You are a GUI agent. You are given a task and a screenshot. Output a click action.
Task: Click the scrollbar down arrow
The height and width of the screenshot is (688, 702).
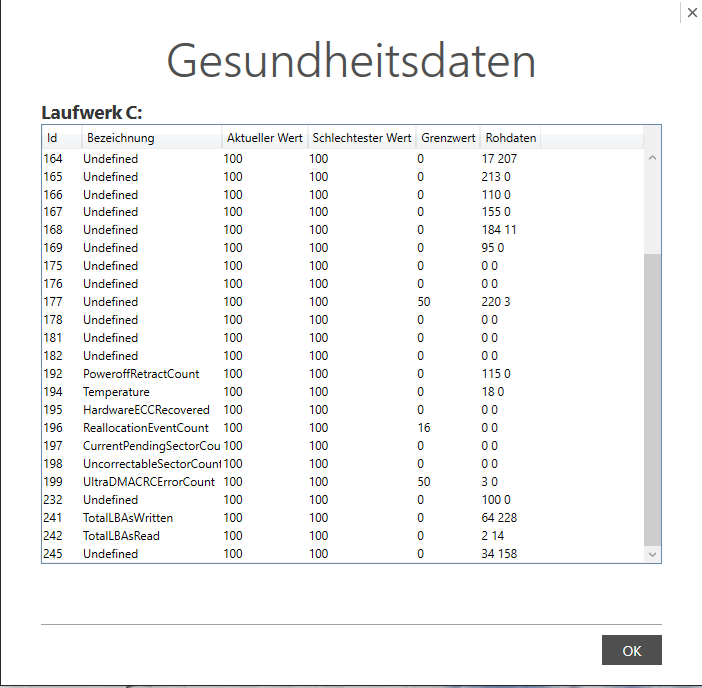click(652, 554)
